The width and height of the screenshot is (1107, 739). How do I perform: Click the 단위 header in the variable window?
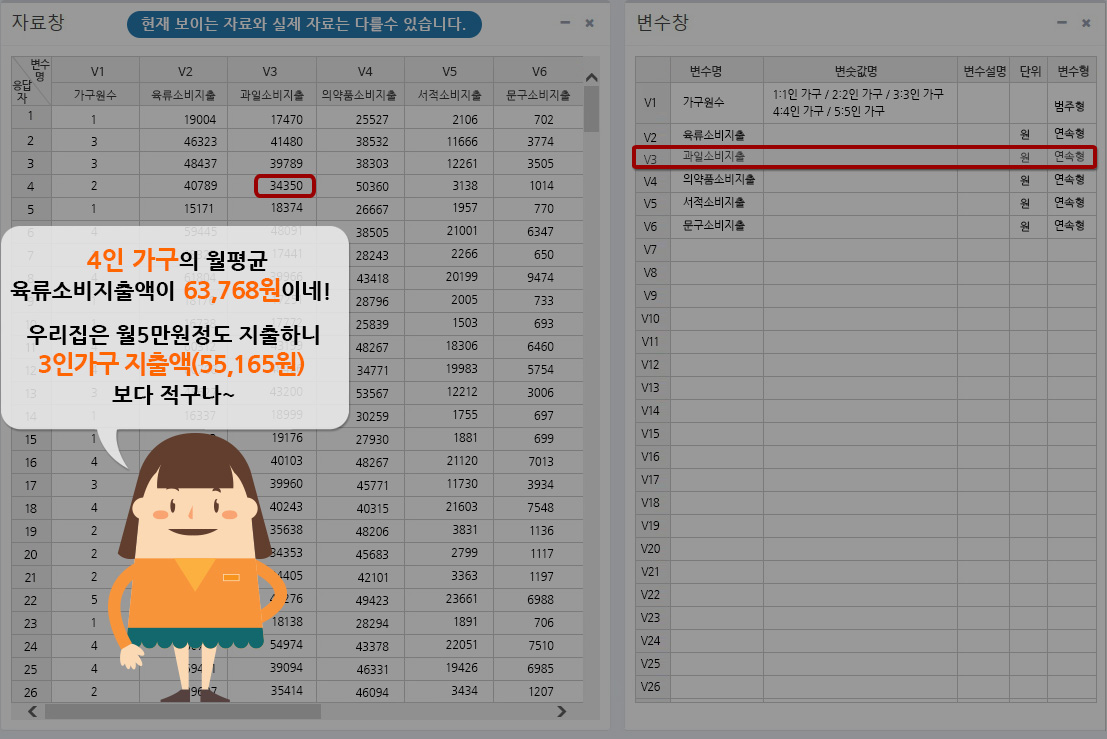pos(1029,71)
